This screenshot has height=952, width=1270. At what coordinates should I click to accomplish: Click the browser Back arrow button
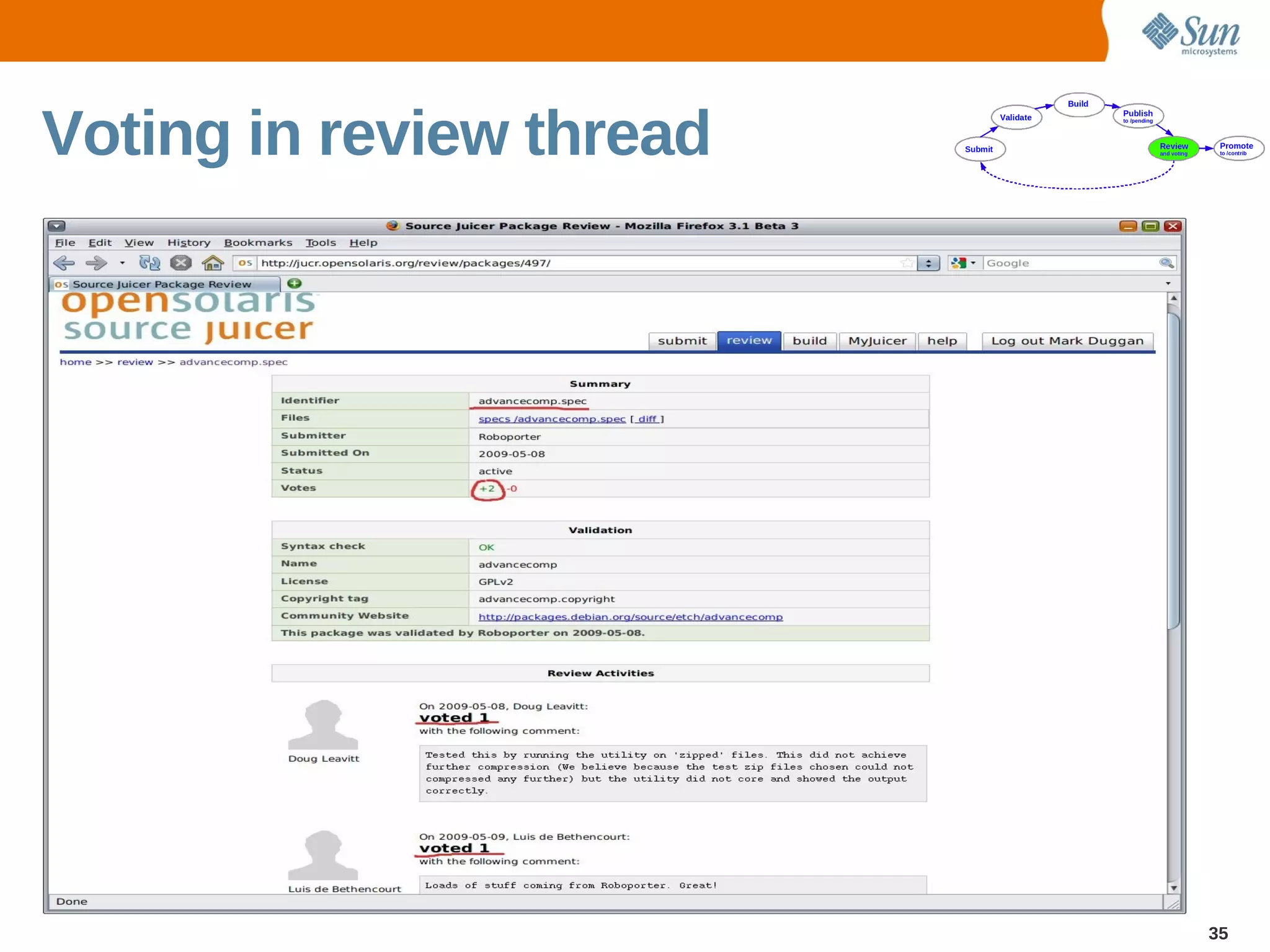[x=64, y=263]
